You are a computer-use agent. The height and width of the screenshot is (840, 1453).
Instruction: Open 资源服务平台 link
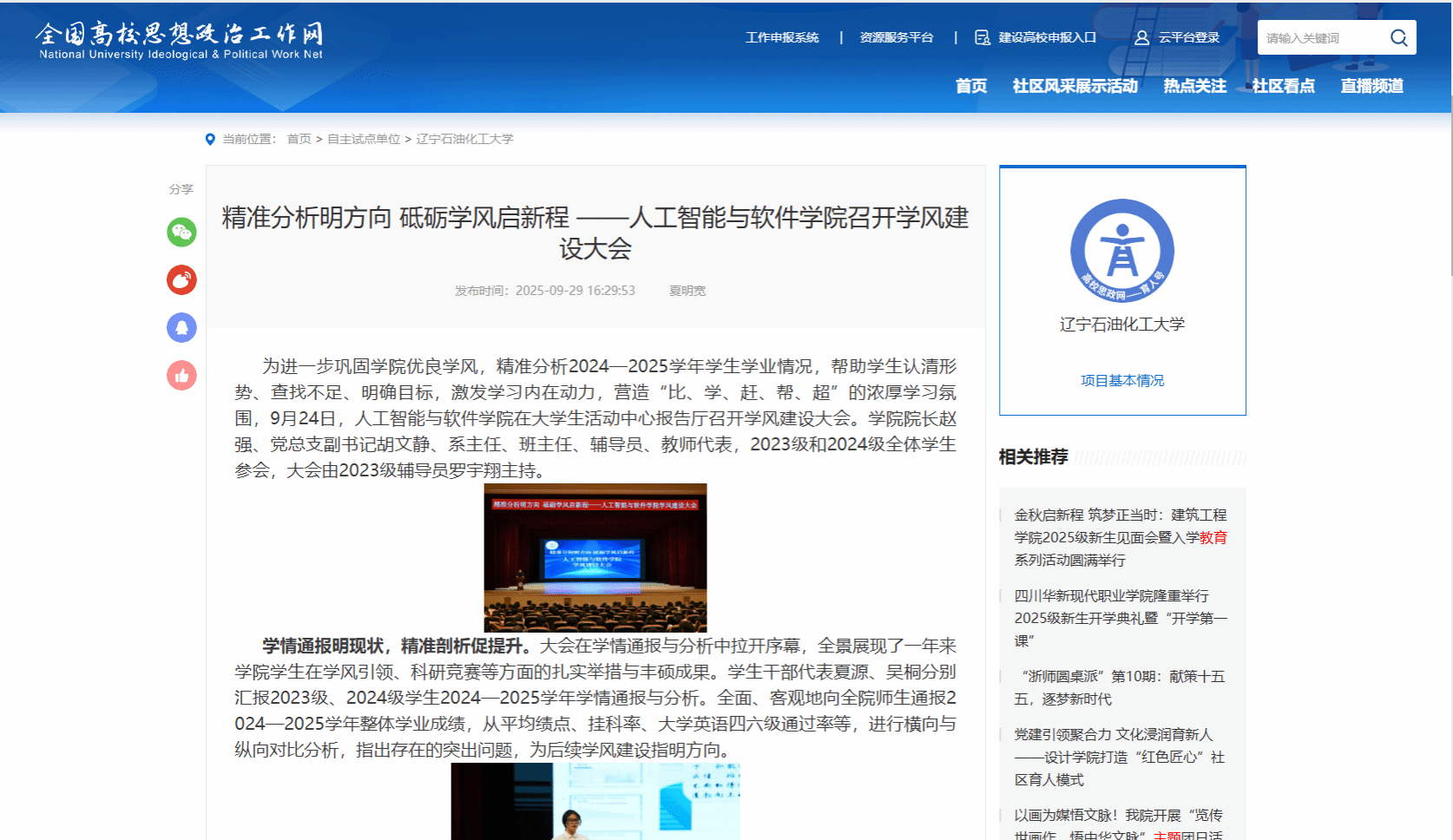coord(896,38)
